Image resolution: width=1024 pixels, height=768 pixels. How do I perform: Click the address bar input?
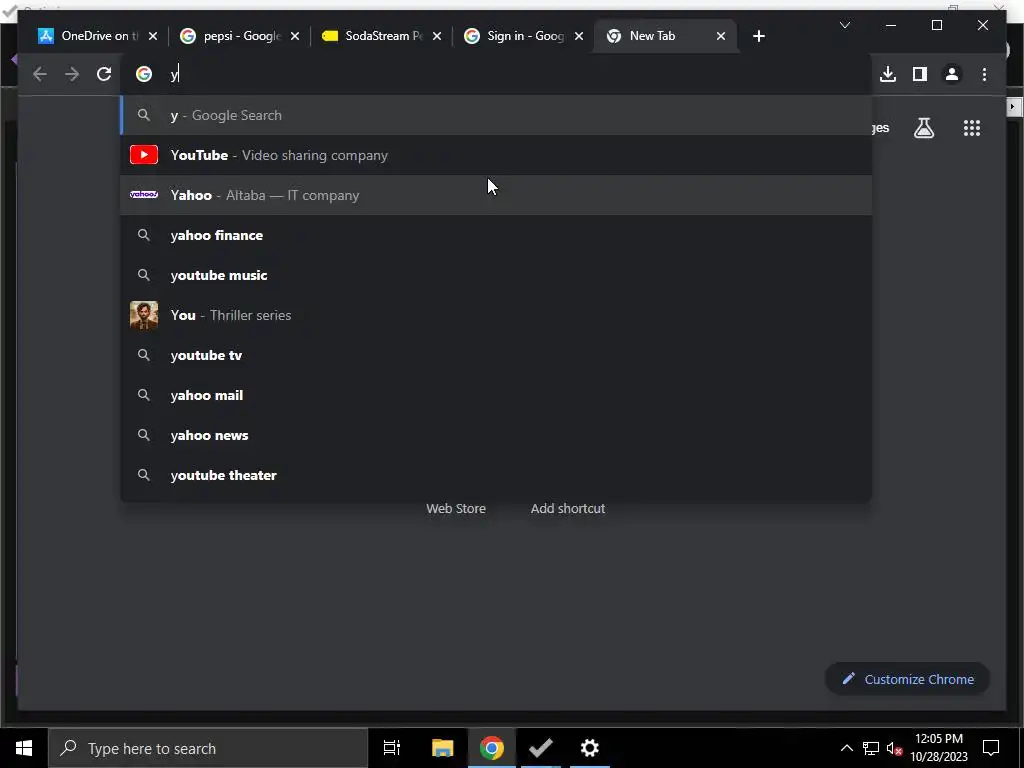(x=496, y=74)
